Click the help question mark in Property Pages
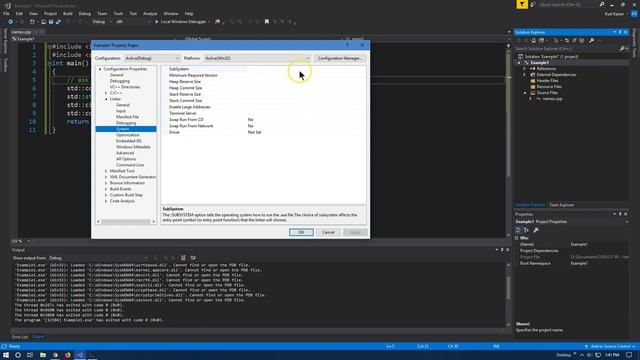Image resolution: width=640 pixels, height=360 pixels. point(347,45)
